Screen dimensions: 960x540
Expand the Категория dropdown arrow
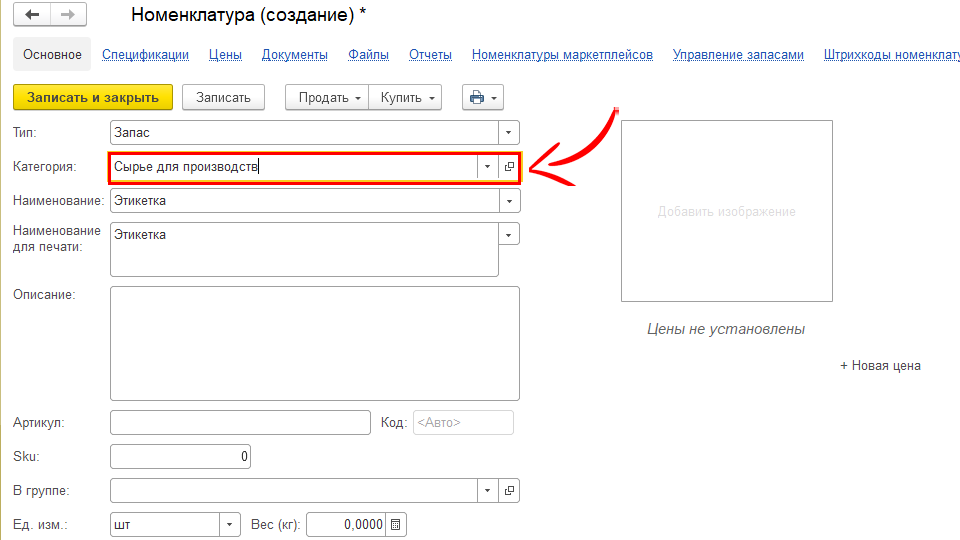click(x=487, y=167)
